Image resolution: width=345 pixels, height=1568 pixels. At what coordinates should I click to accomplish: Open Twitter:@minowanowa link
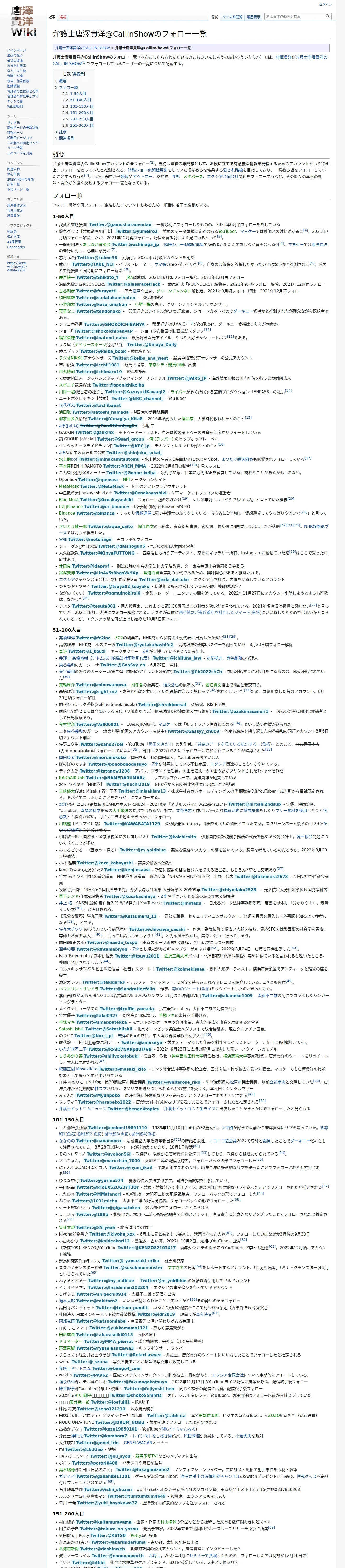(101, 685)
